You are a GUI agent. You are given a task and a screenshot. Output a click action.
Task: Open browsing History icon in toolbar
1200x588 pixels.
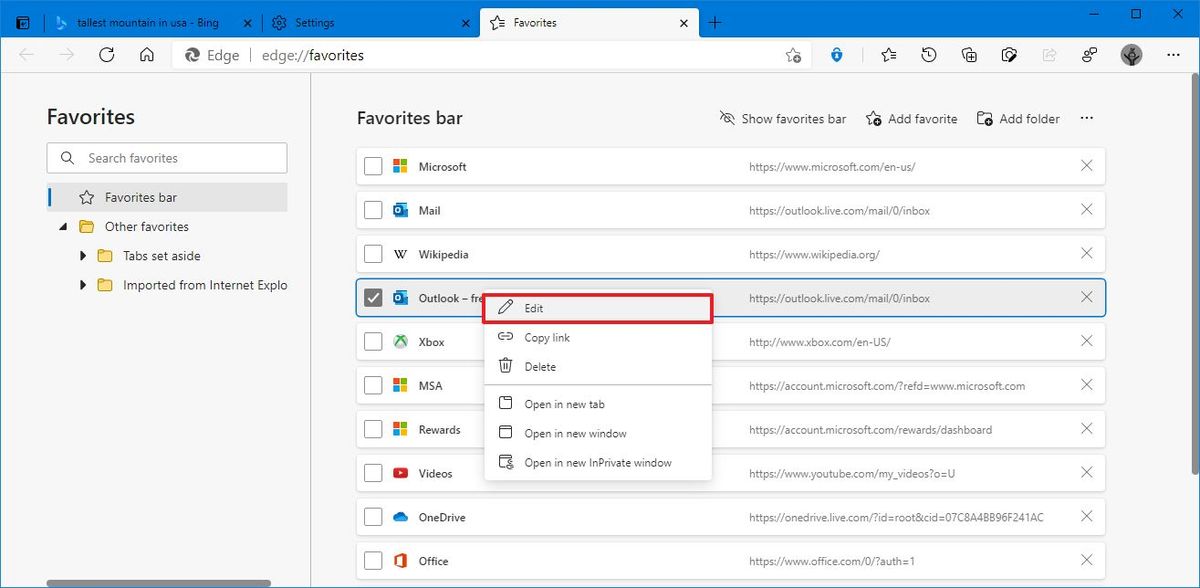point(928,55)
